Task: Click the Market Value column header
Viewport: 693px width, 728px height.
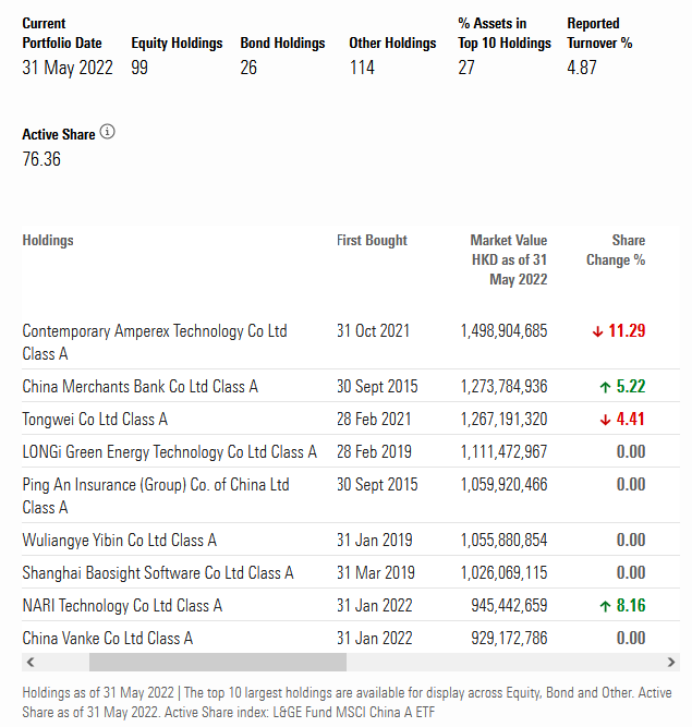Action: (x=508, y=260)
